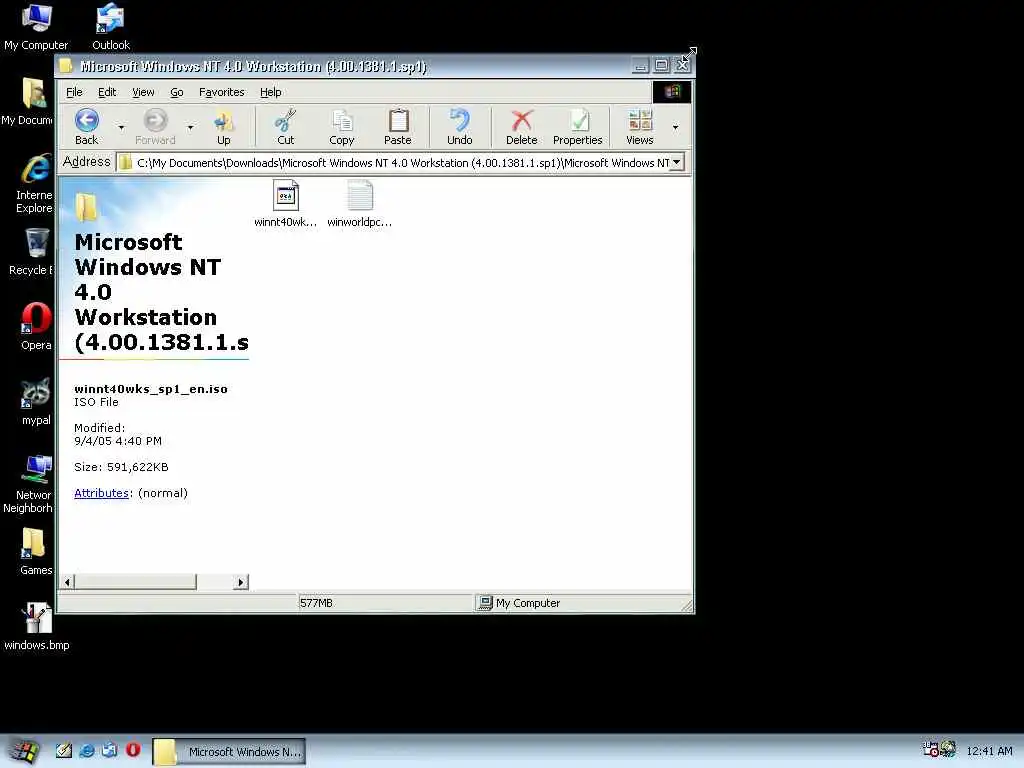
Task: Open the Address bar dropdown list
Action: (x=677, y=162)
